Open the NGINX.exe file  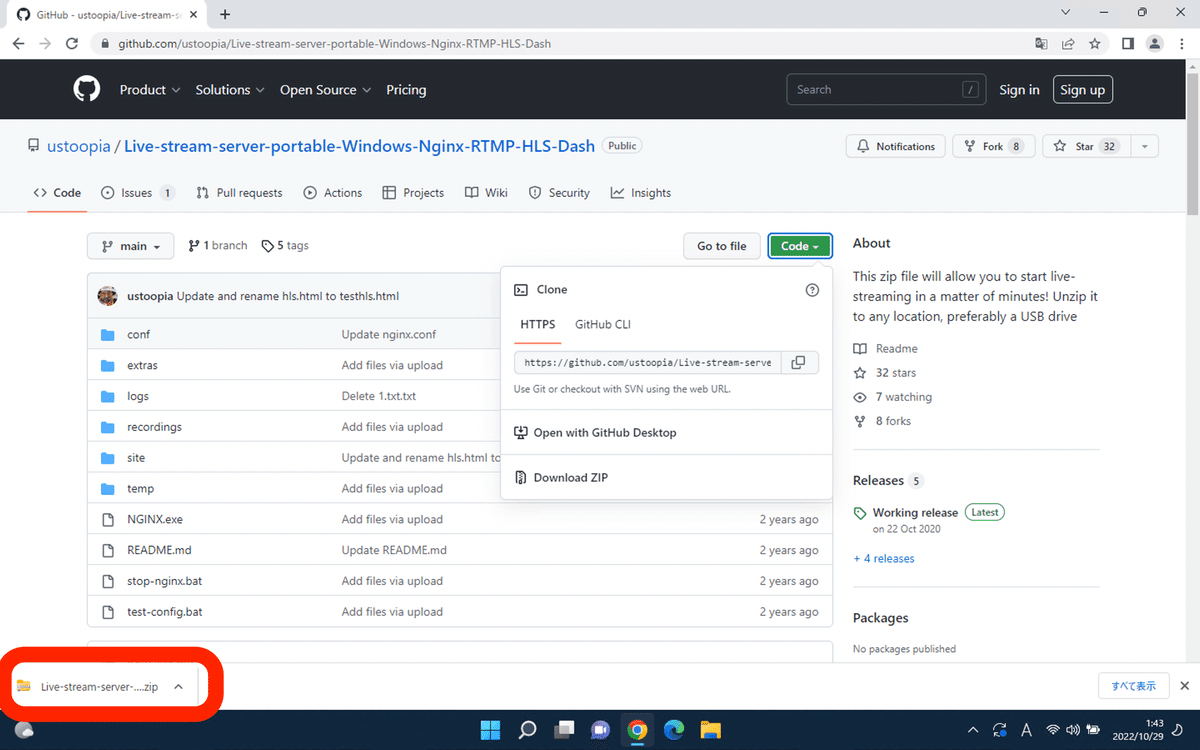(x=155, y=520)
